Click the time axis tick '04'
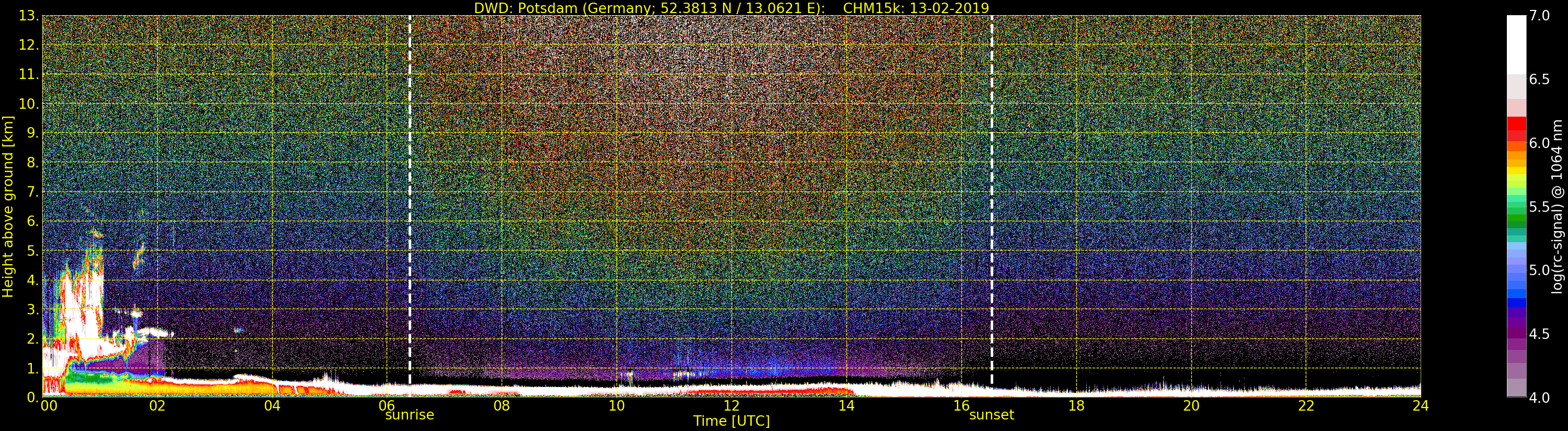This screenshot has height=431, width=1568. [272, 405]
